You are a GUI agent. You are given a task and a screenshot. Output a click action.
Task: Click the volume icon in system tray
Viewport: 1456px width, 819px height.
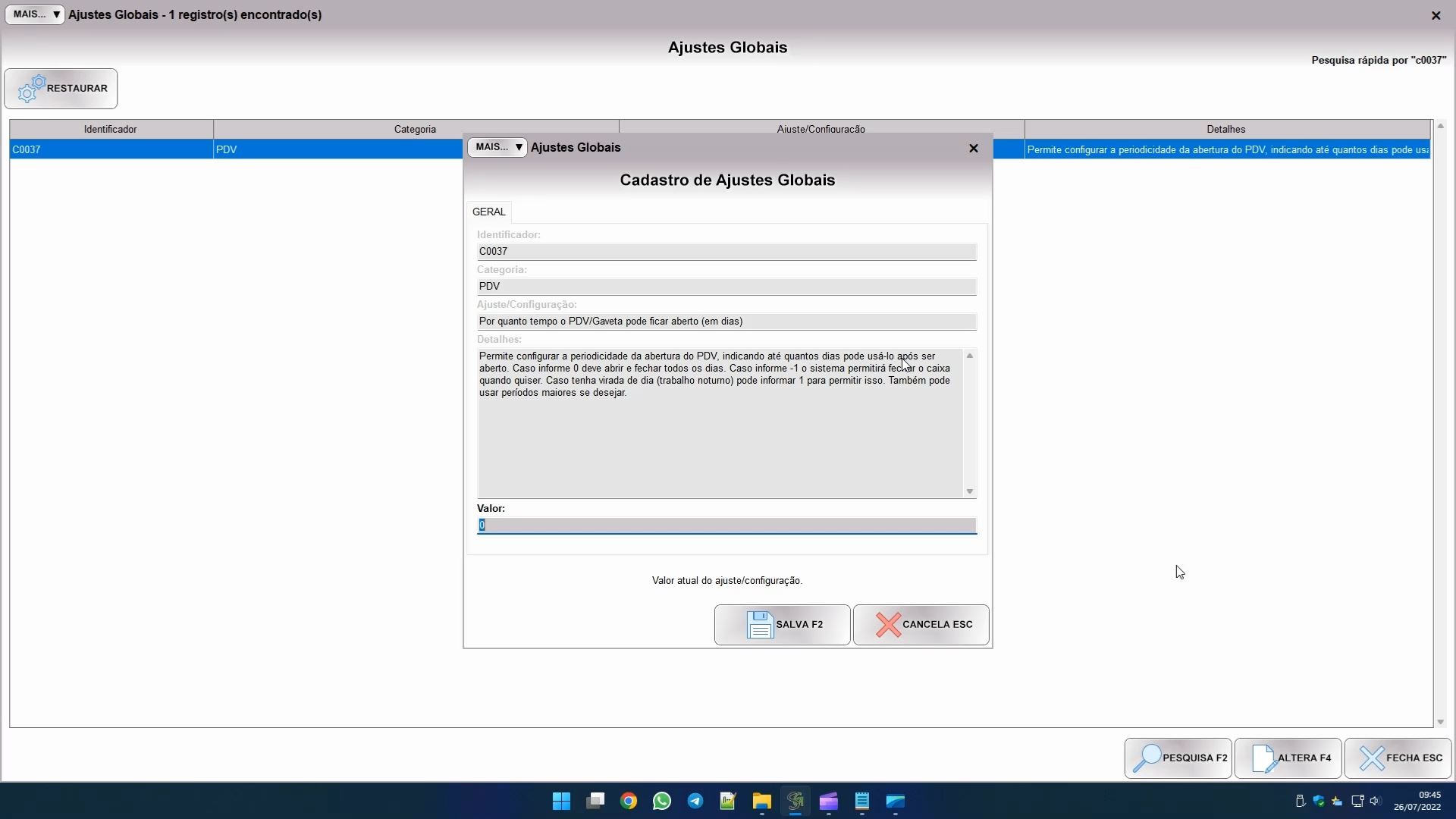tap(1375, 801)
